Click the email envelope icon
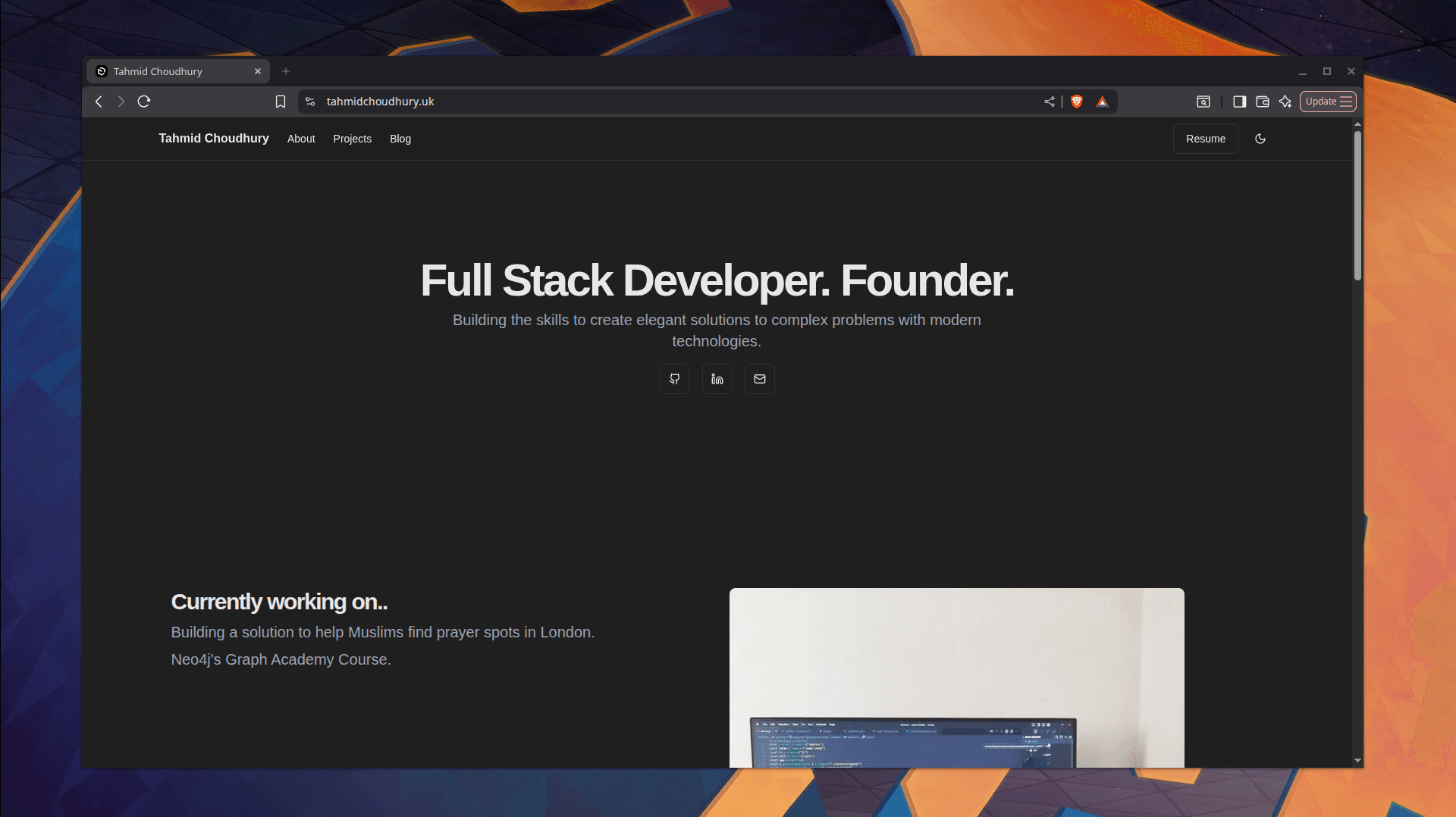 click(x=759, y=378)
